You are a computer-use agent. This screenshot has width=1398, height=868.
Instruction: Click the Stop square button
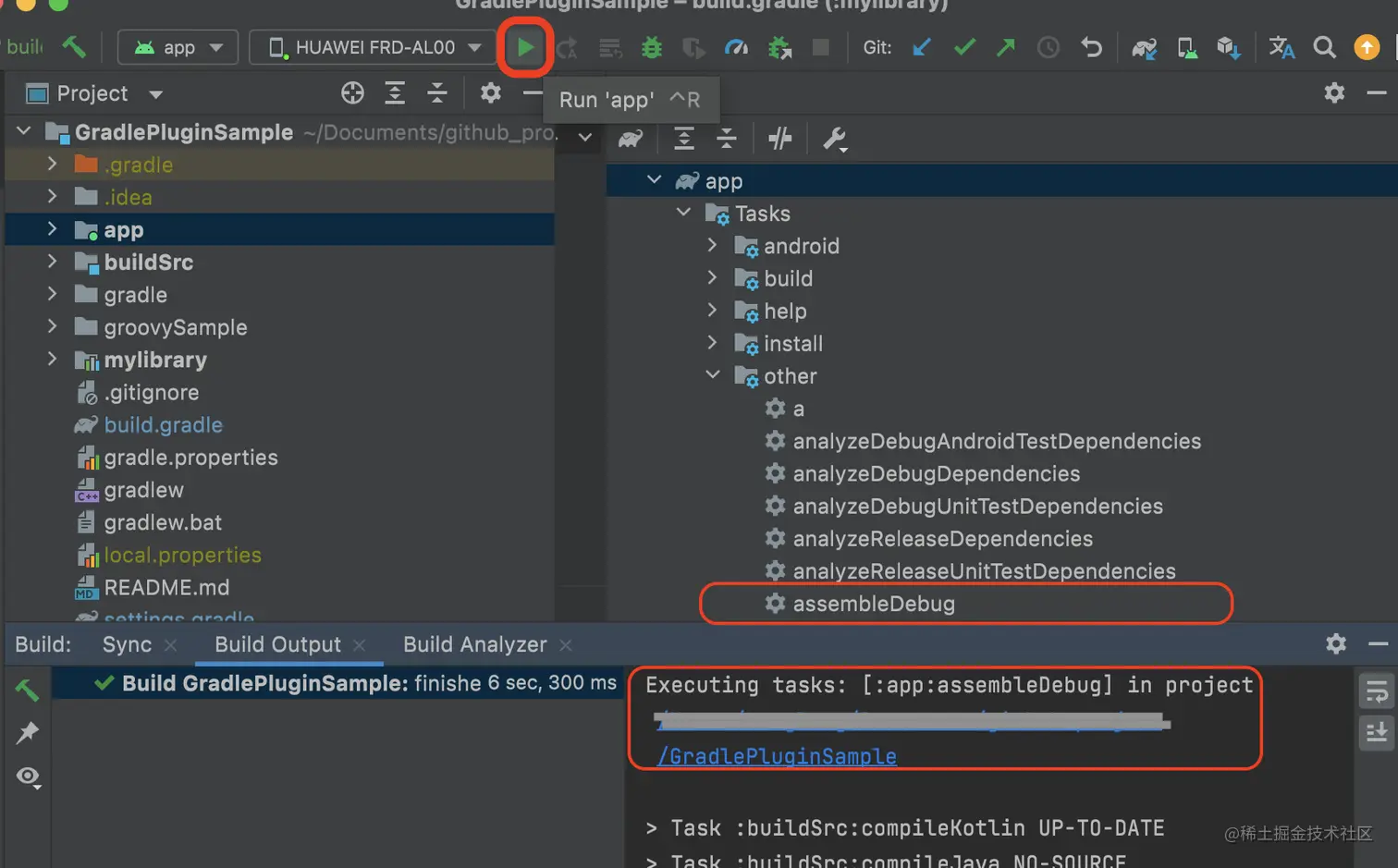[x=820, y=47]
